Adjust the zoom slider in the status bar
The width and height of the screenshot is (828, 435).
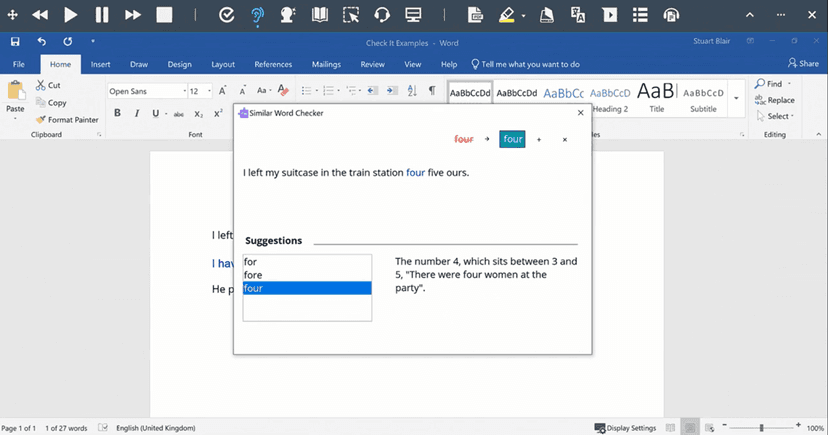(x=761, y=428)
